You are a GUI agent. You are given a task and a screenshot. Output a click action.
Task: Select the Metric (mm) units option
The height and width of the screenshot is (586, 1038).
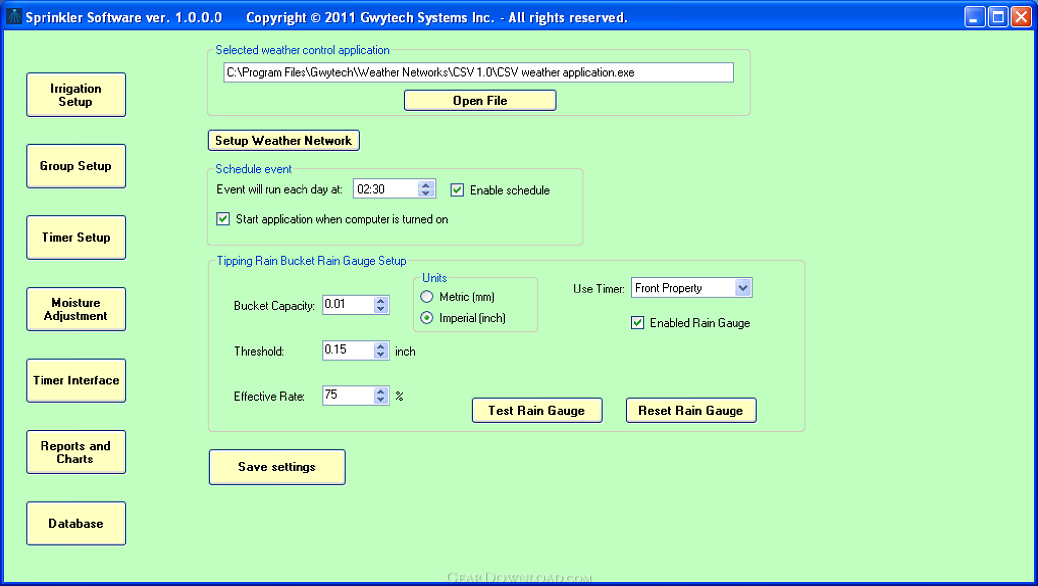[427, 297]
